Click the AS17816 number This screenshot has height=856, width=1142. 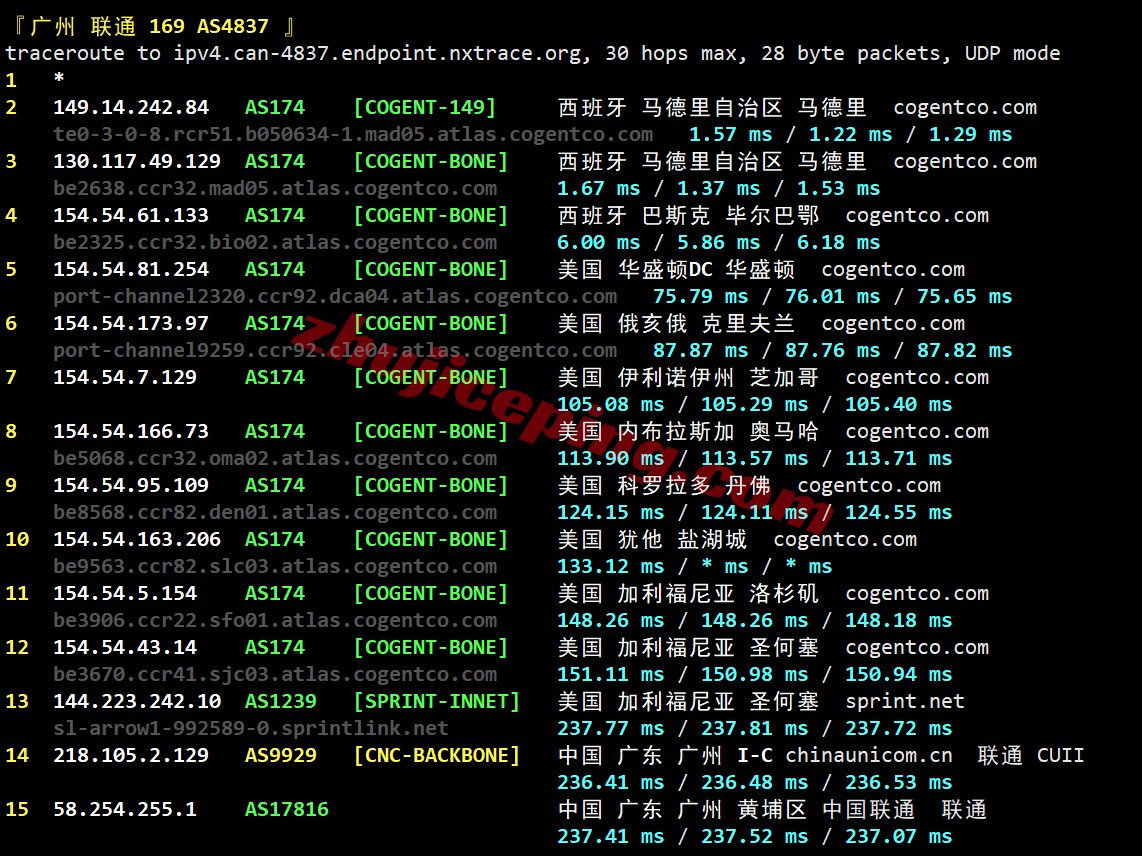[287, 809]
